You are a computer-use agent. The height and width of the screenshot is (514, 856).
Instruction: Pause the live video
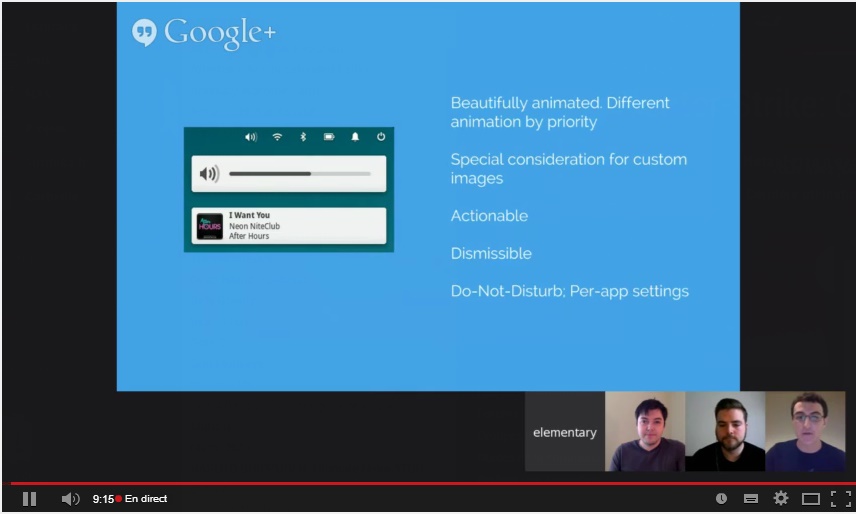[29, 499]
